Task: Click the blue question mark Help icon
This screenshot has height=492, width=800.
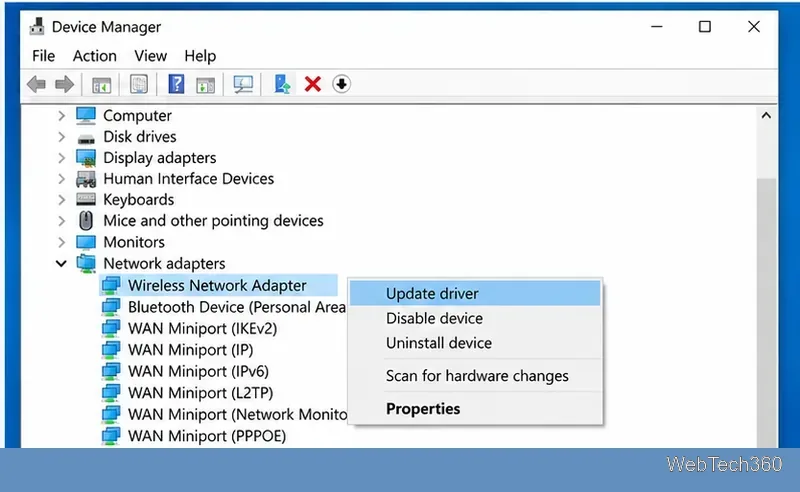Action: click(176, 84)
